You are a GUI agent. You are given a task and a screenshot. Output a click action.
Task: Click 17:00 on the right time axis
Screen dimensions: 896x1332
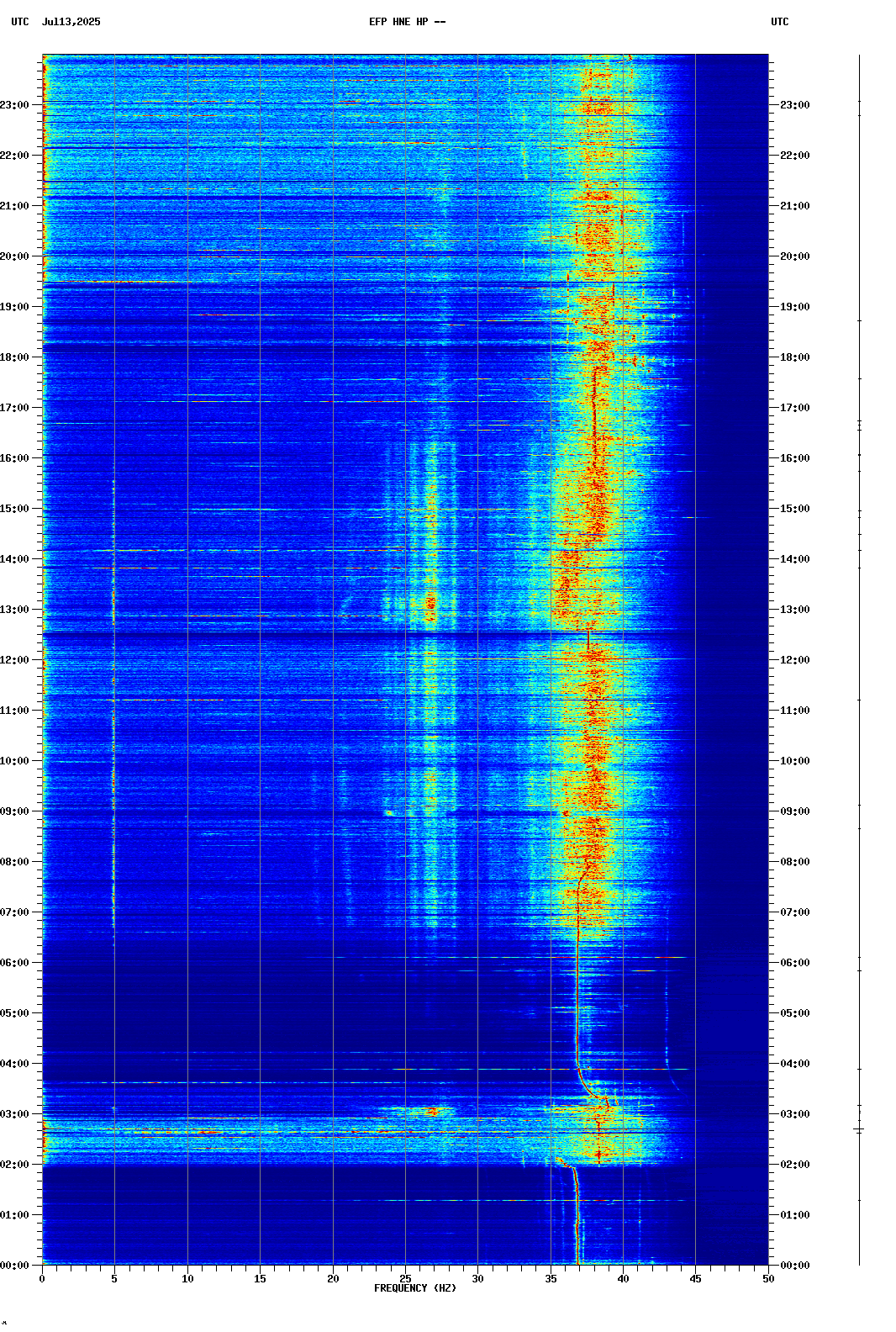795,408
